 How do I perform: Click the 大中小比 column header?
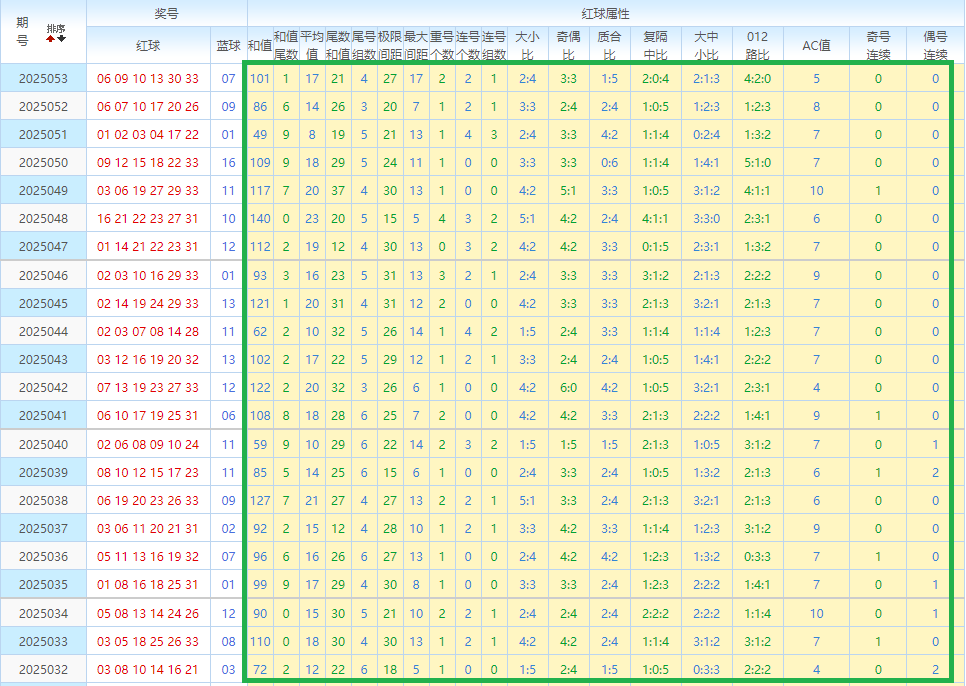(x=707, y=45)
